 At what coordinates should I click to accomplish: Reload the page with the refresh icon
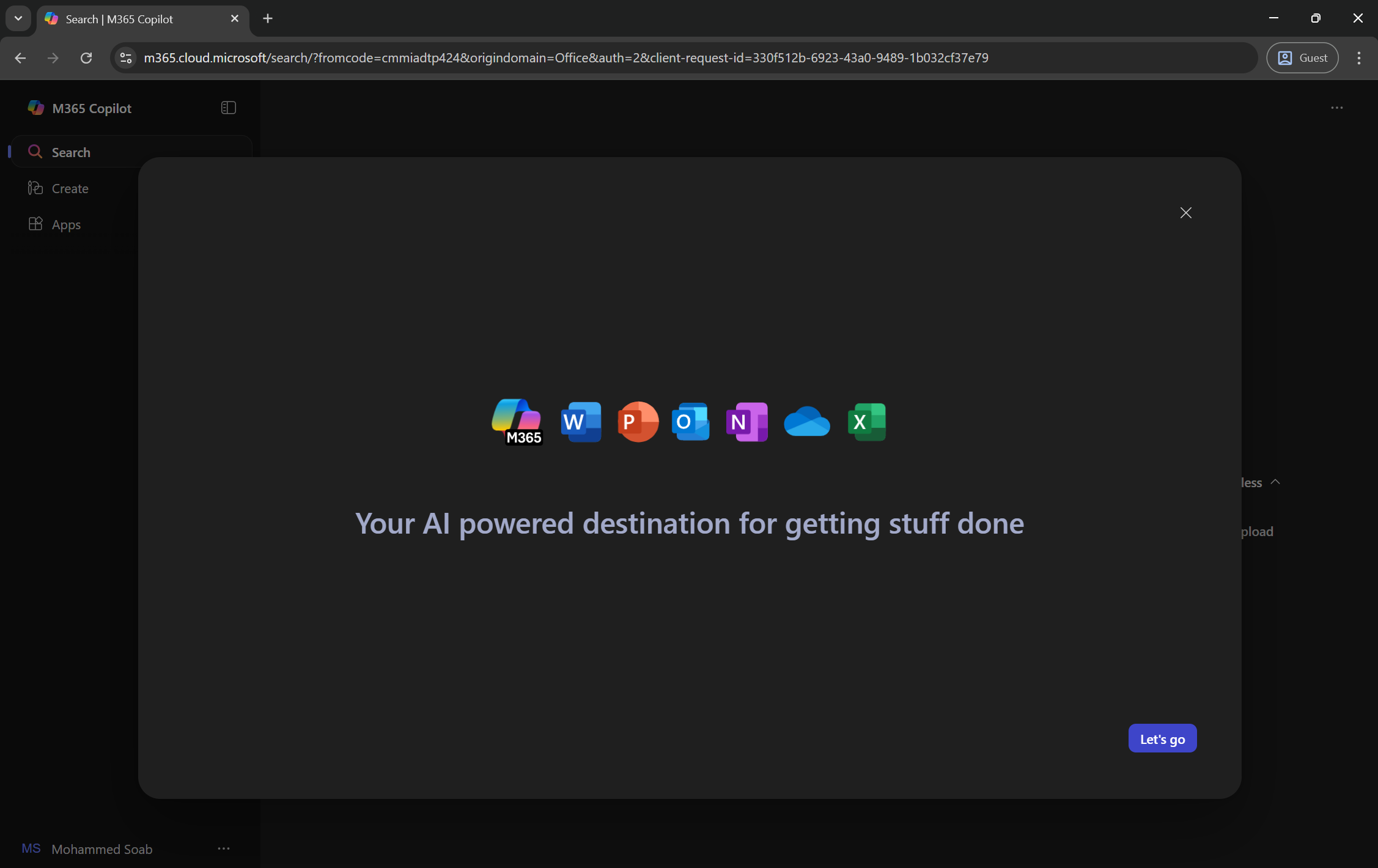86,57
